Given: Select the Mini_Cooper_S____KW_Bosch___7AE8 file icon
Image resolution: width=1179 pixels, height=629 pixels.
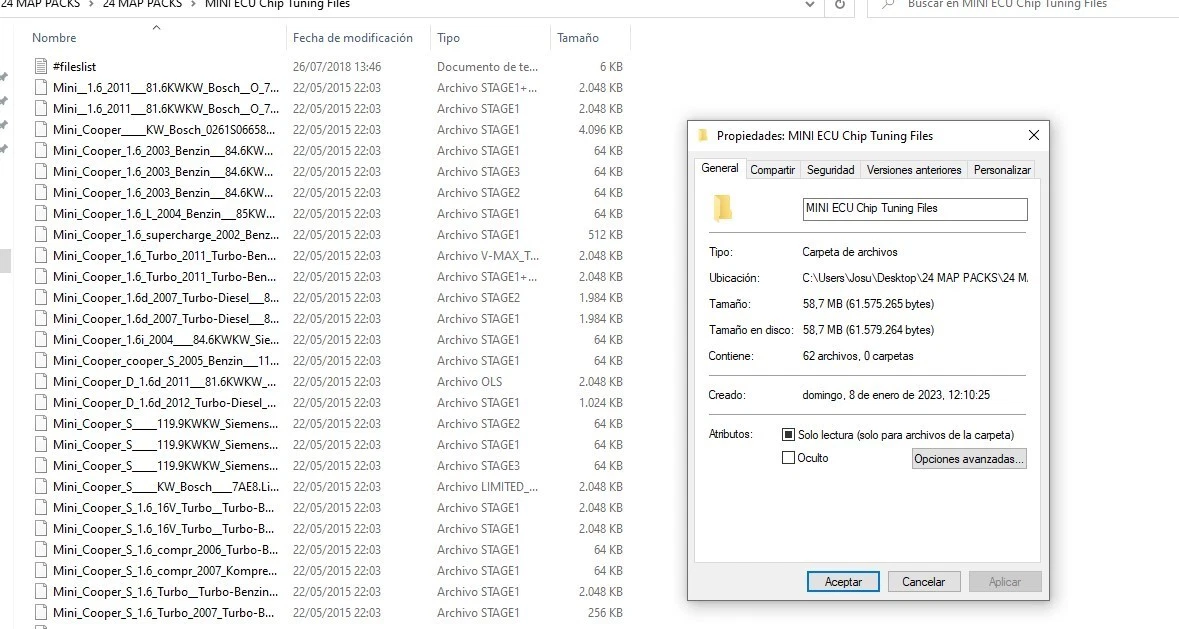Looking at the screenshot, I should [41, 487].
